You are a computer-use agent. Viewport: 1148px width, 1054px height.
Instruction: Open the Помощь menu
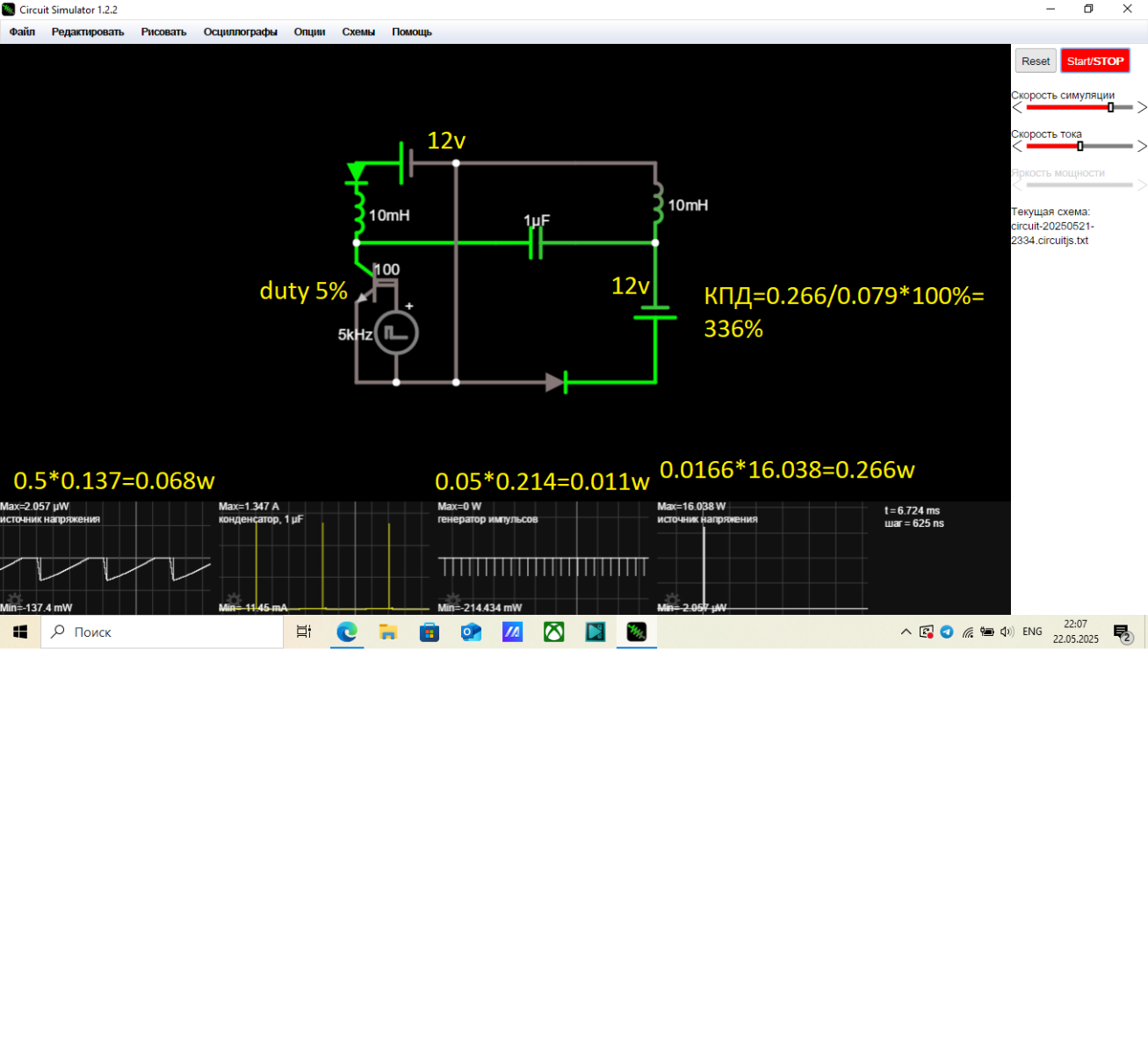412,32
